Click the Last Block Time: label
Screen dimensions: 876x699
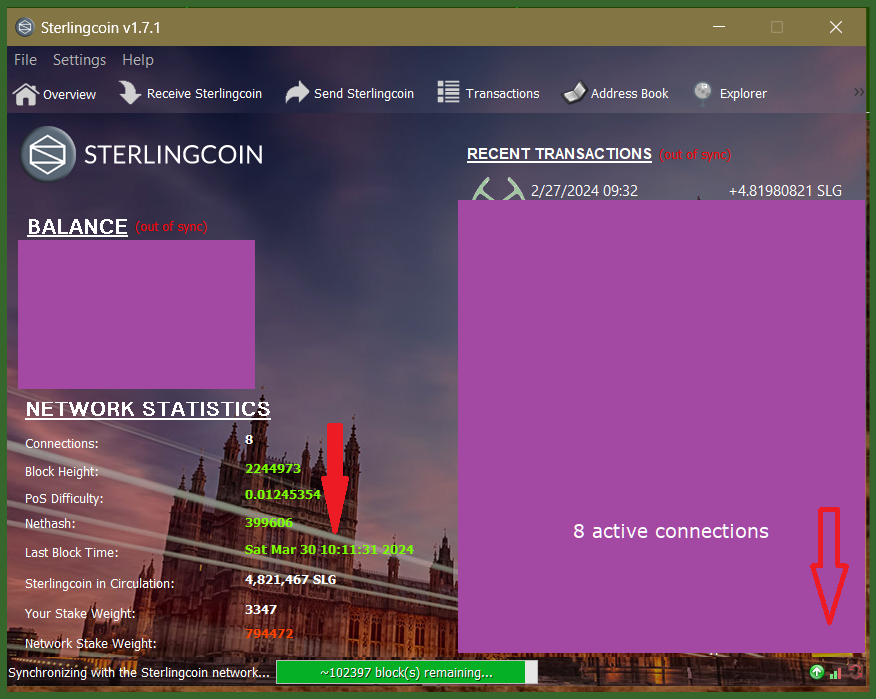(x=72, y=553)
